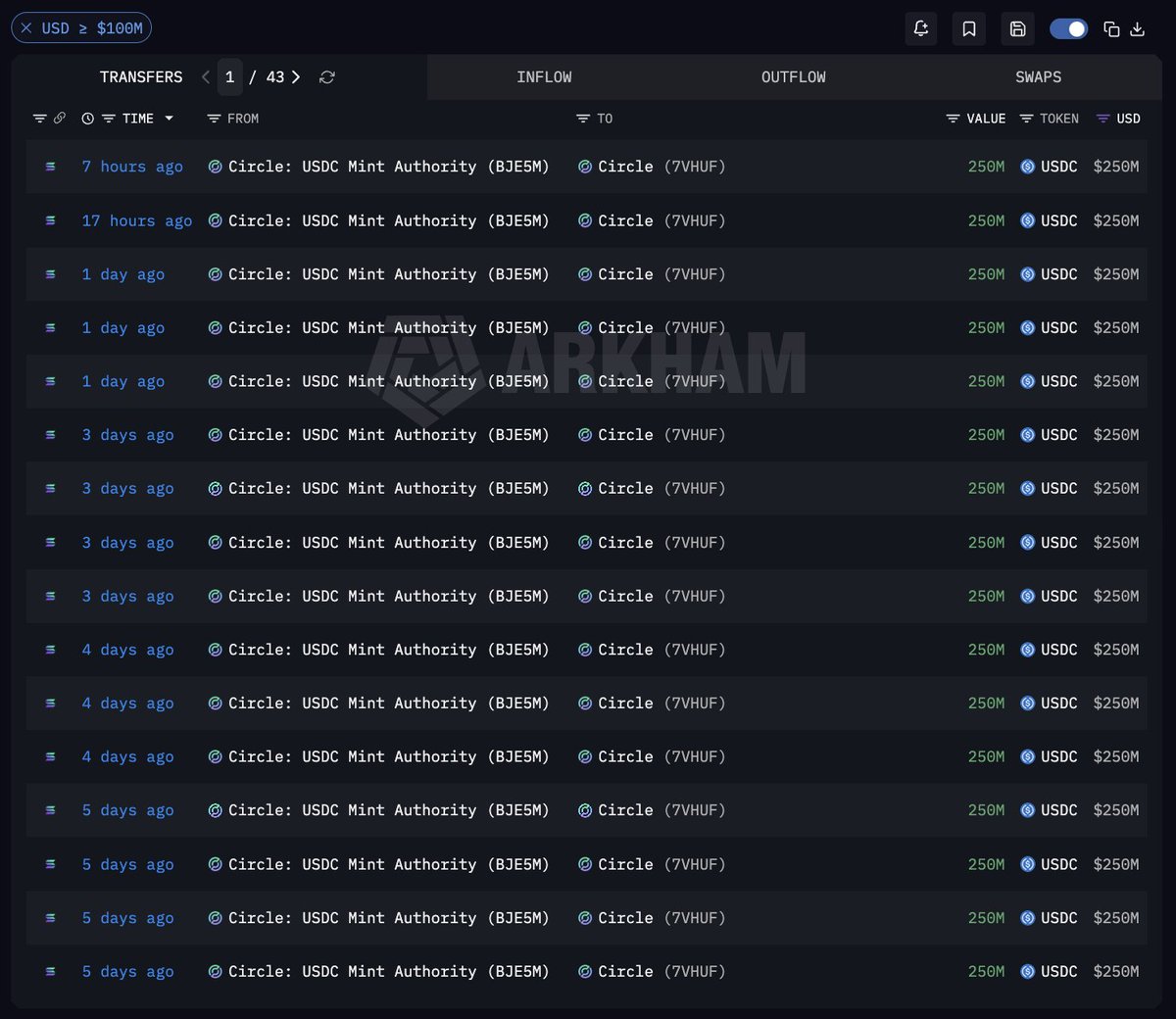Click the alert bell icon
The height and width of the screenshot is (1019, 1176).
tap(920, 28)
